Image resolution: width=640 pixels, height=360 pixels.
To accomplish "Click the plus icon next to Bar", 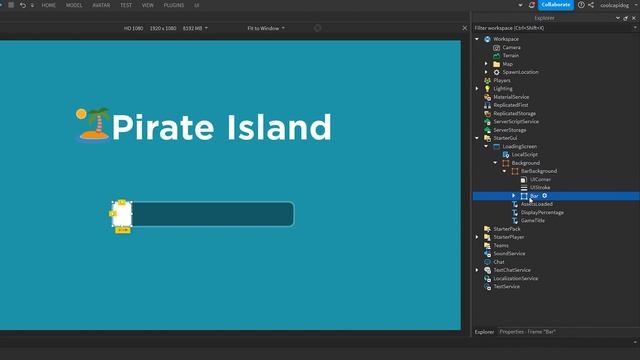I will point(544,196).
